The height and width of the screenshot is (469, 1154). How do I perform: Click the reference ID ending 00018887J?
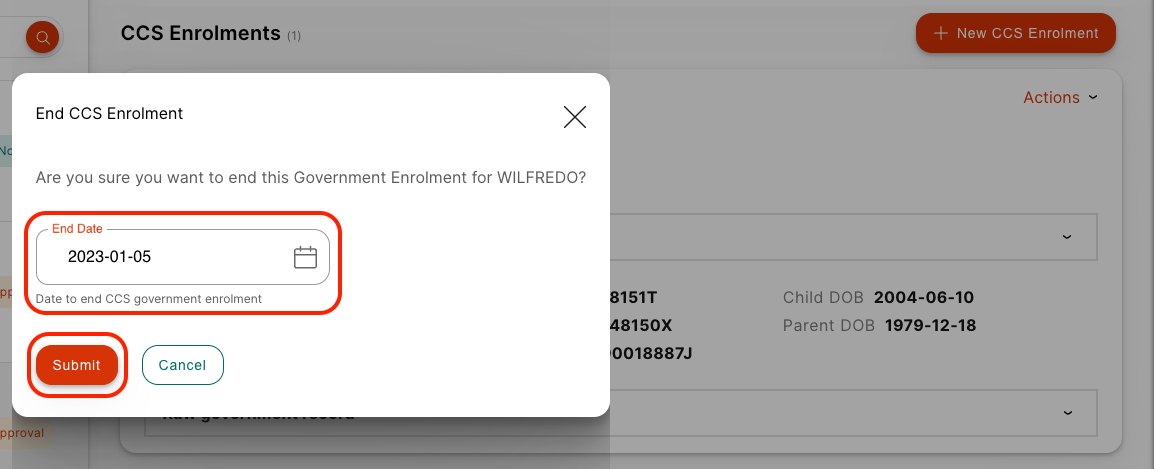click(651, 353)
